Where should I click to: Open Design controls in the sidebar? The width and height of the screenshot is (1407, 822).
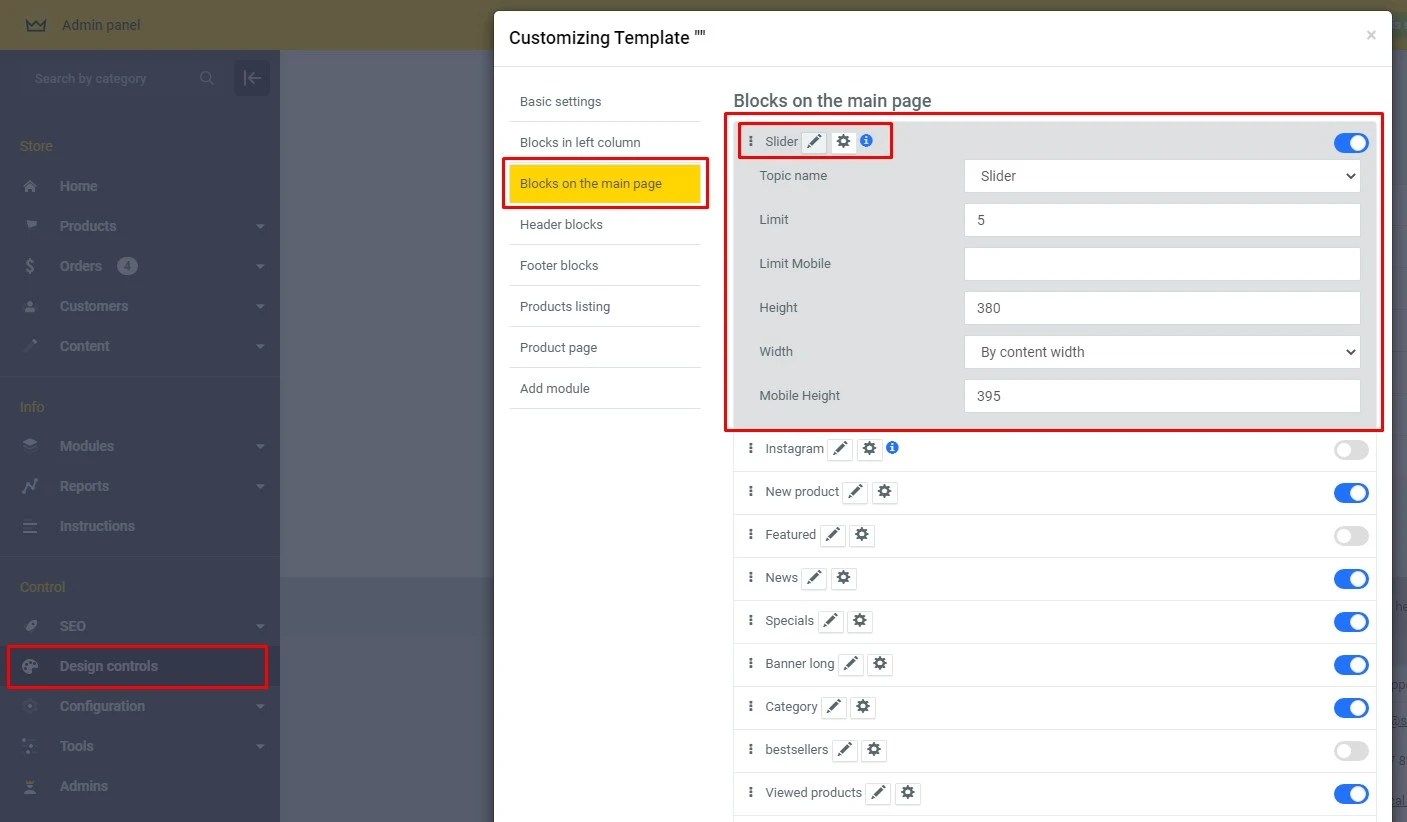click(108, 666)
